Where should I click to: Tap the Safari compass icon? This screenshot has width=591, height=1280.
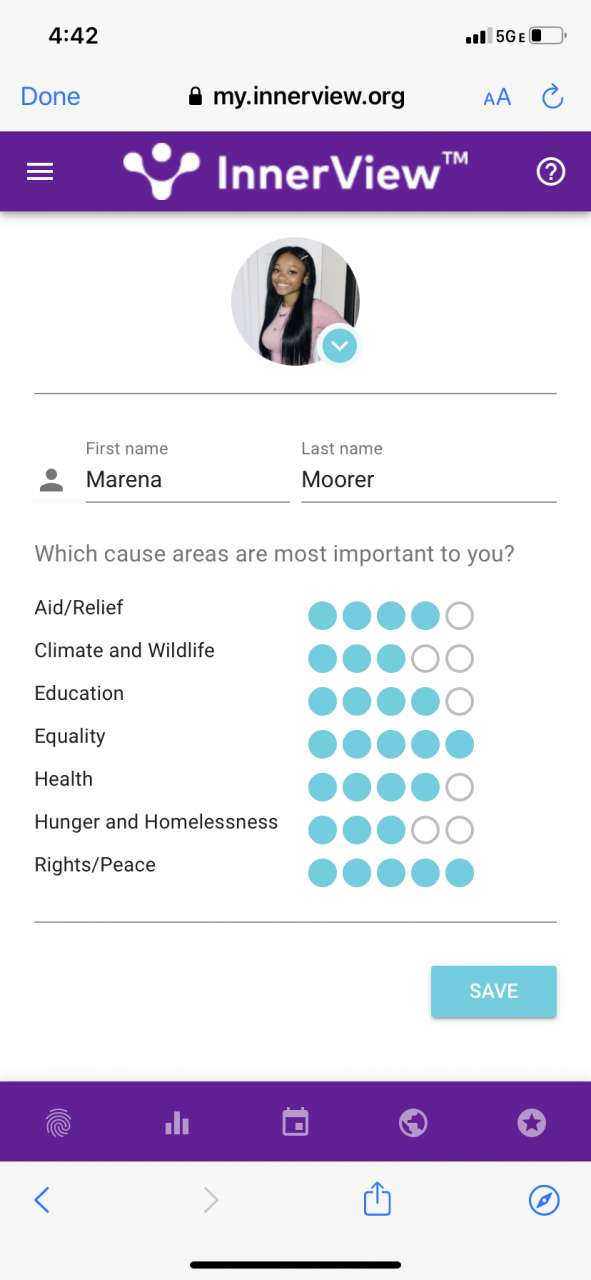point(544,1200)
